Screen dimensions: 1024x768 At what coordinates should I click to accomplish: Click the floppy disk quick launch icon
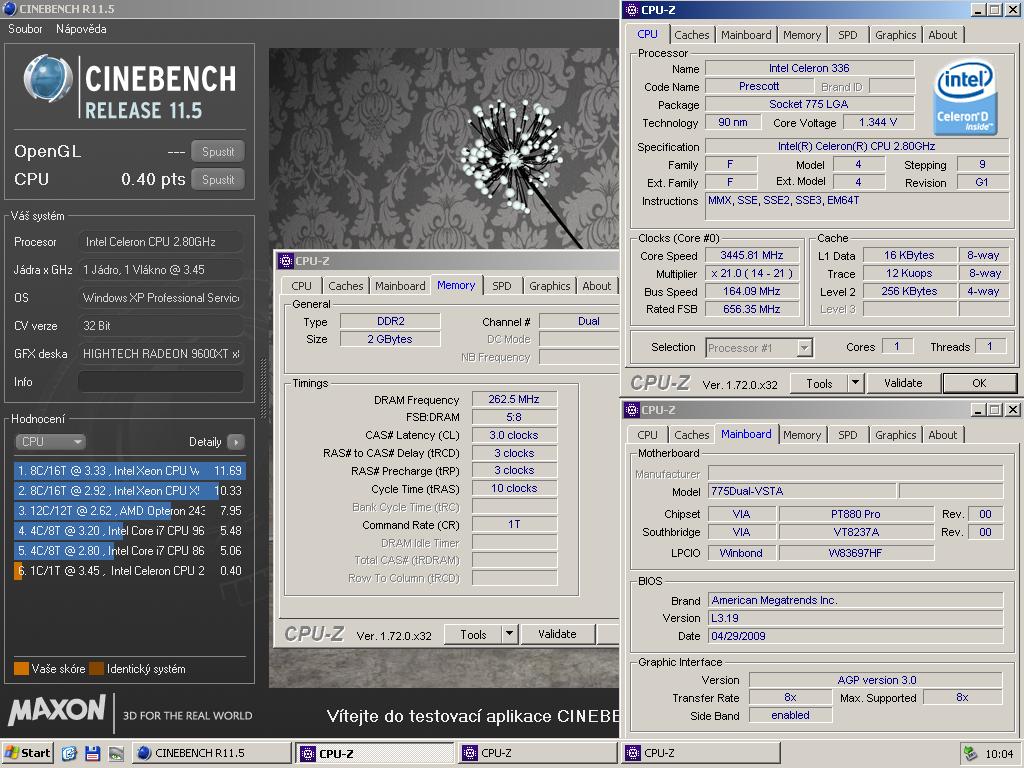coord(92,753)
